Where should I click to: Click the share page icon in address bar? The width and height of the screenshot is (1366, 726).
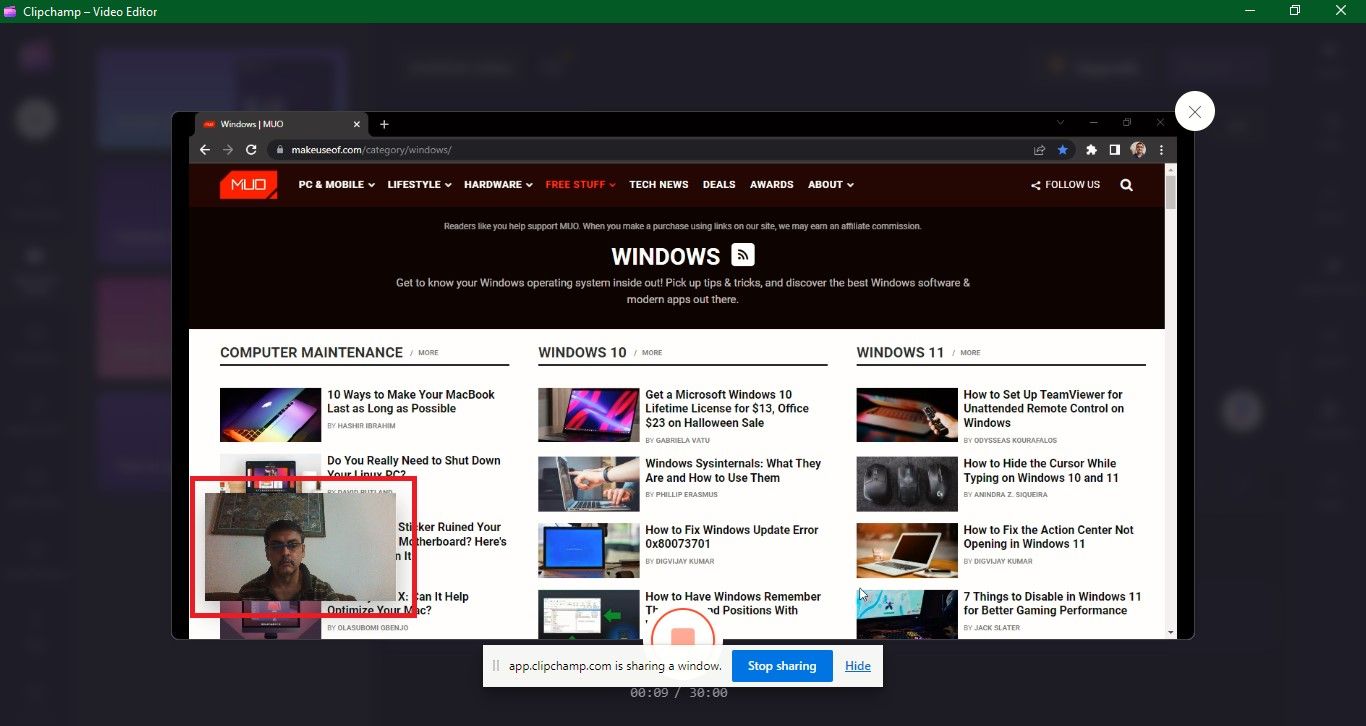coord(1040,150)
